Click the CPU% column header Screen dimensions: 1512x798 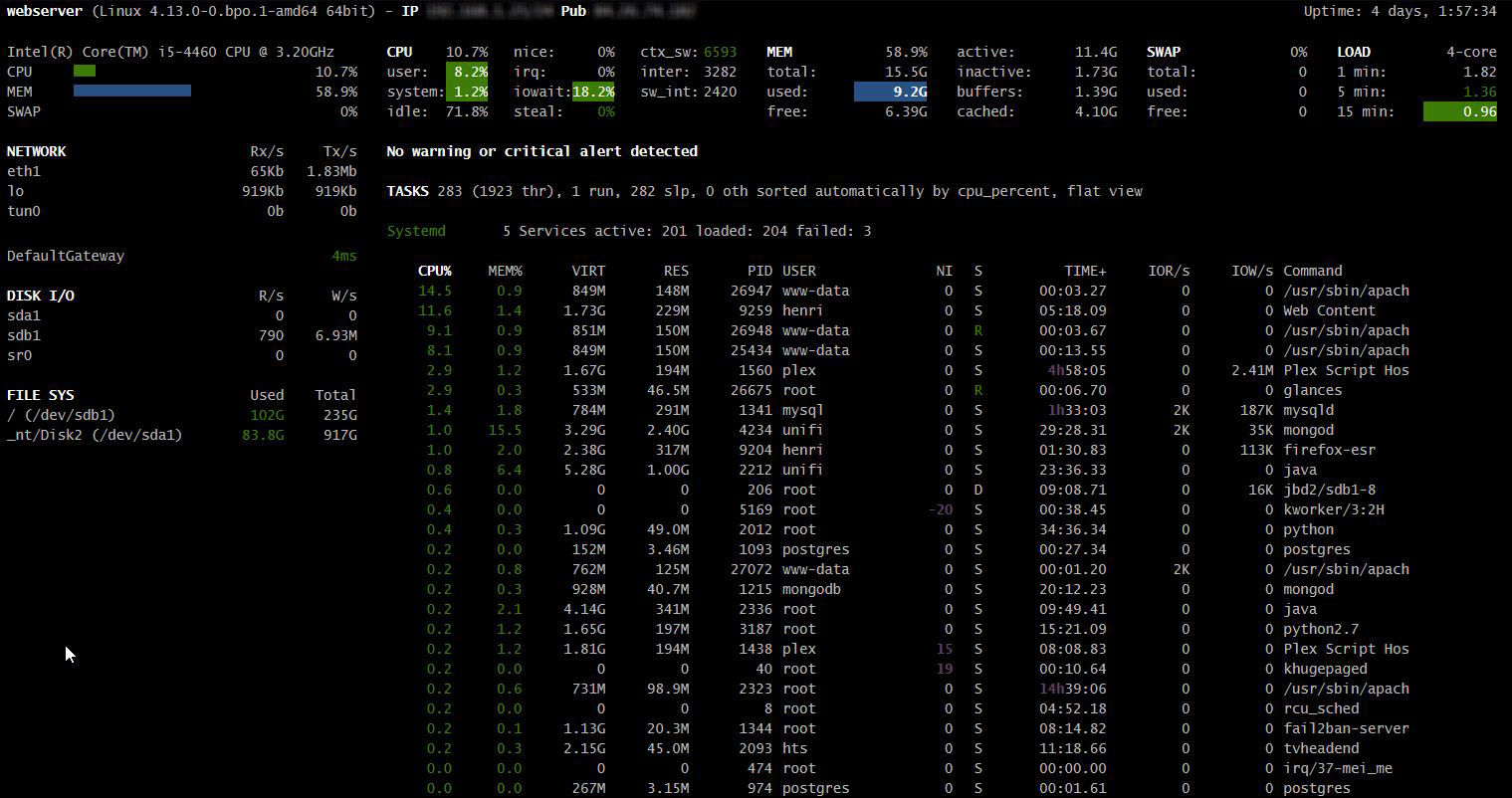click(434, 271)
